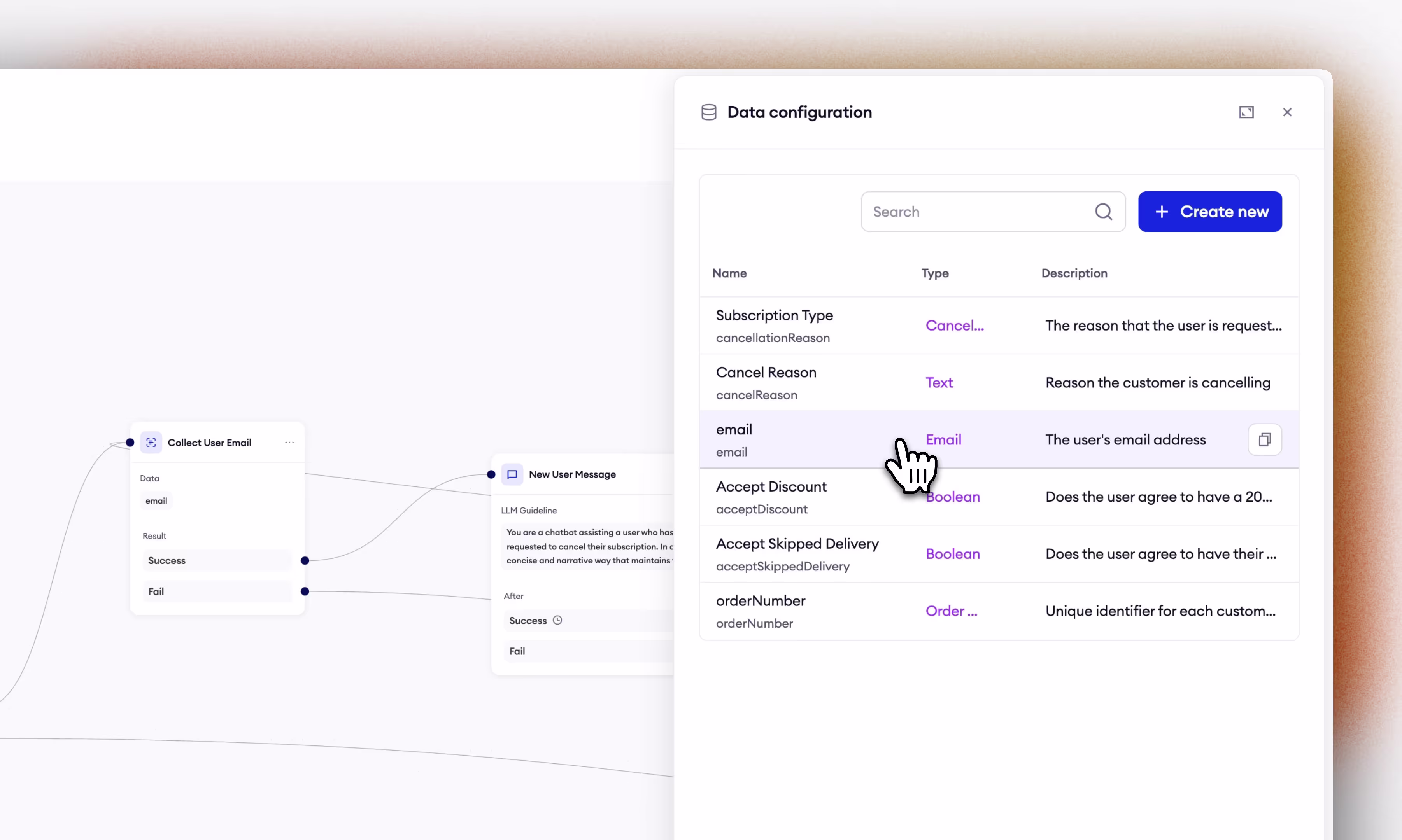Click the Create new button

pos(1209,212)
